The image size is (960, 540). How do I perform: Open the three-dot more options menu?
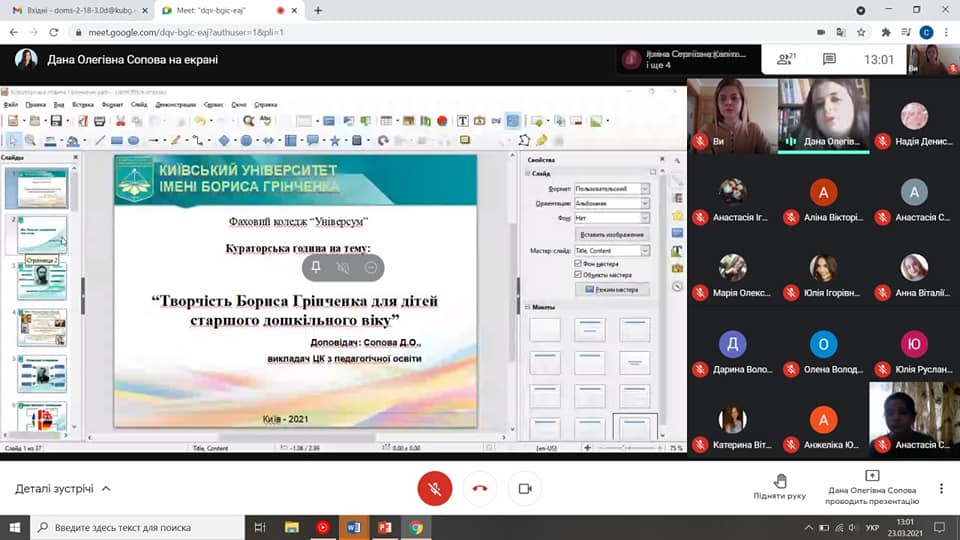pos(941,489)
